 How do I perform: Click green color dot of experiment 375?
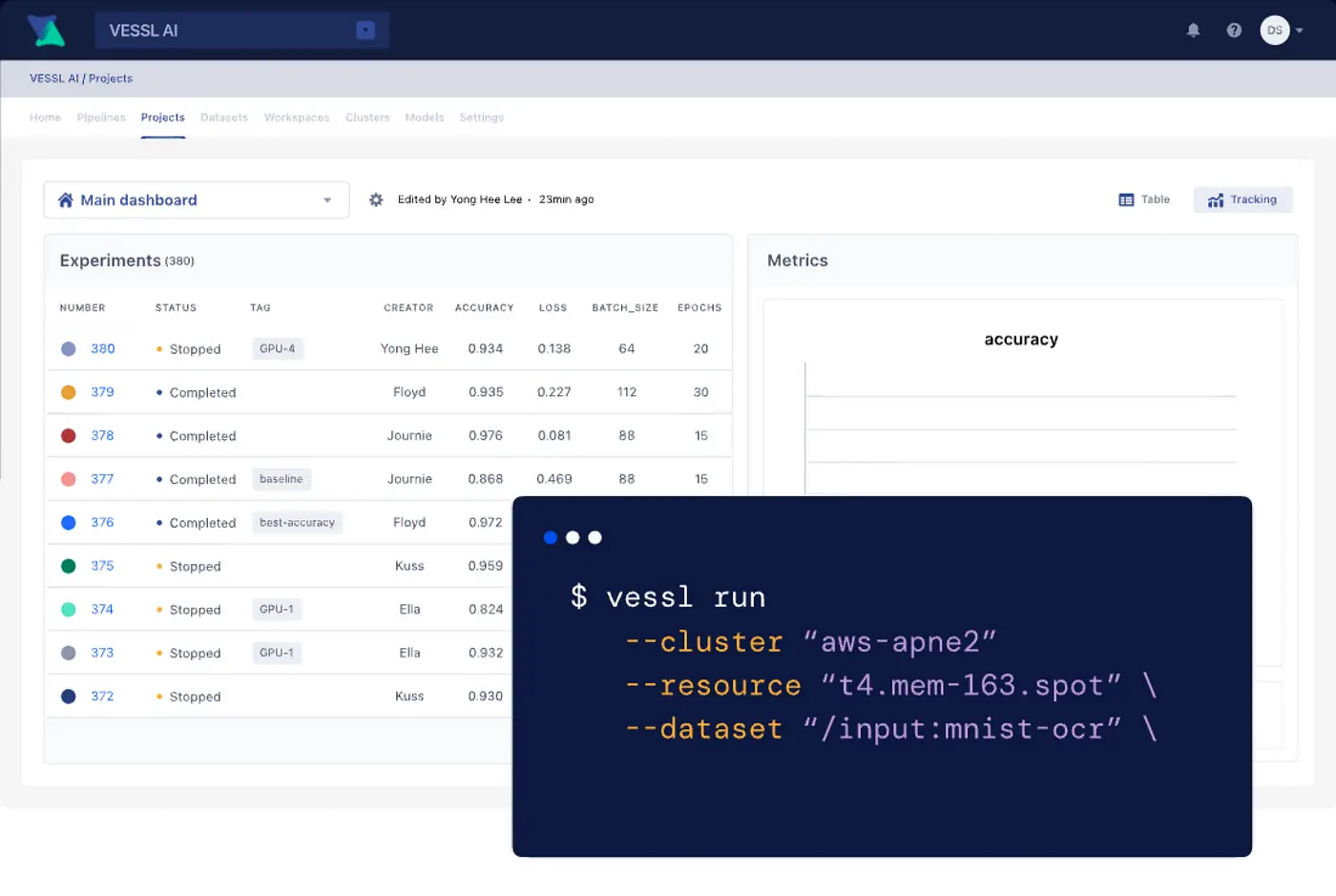coord(69,566)
